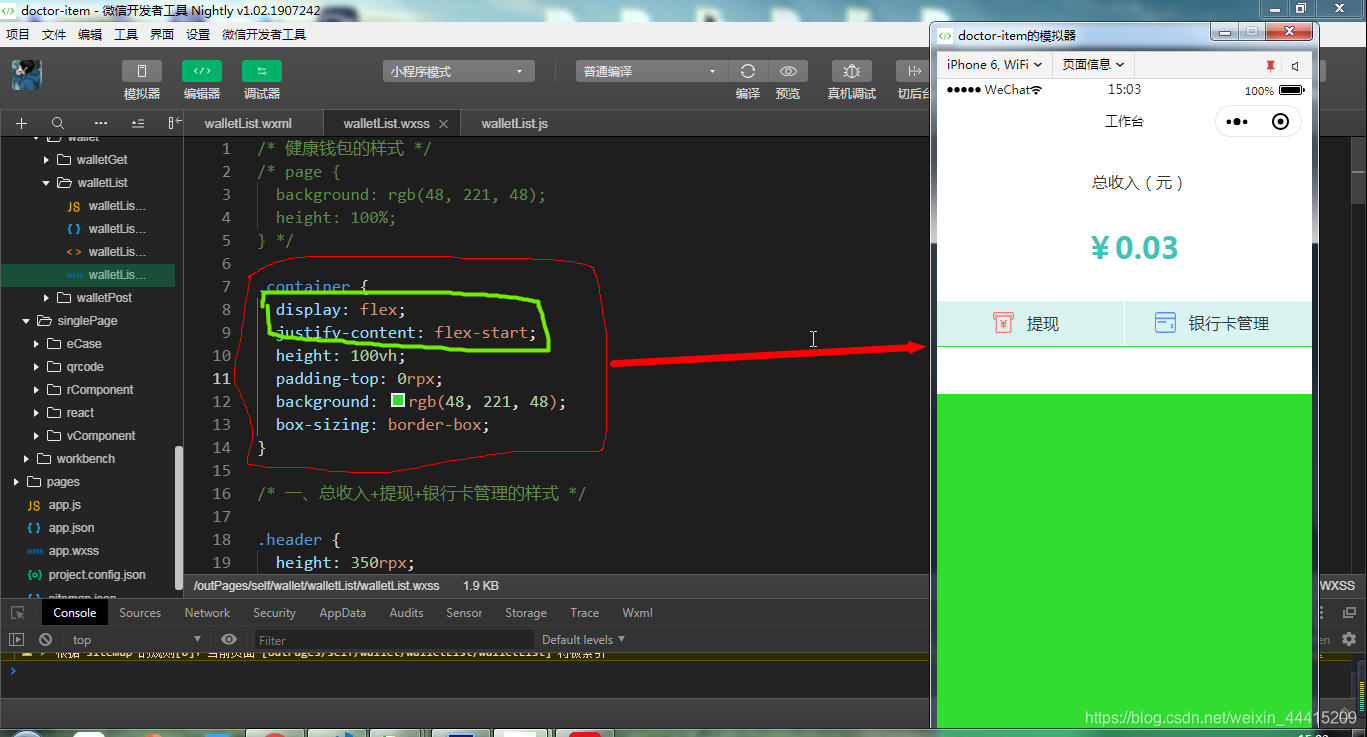Viewport: 1367px width, 737px height.
Task: Open the iPhone 6, WiFi device dropdown
Action: [994, 64]
